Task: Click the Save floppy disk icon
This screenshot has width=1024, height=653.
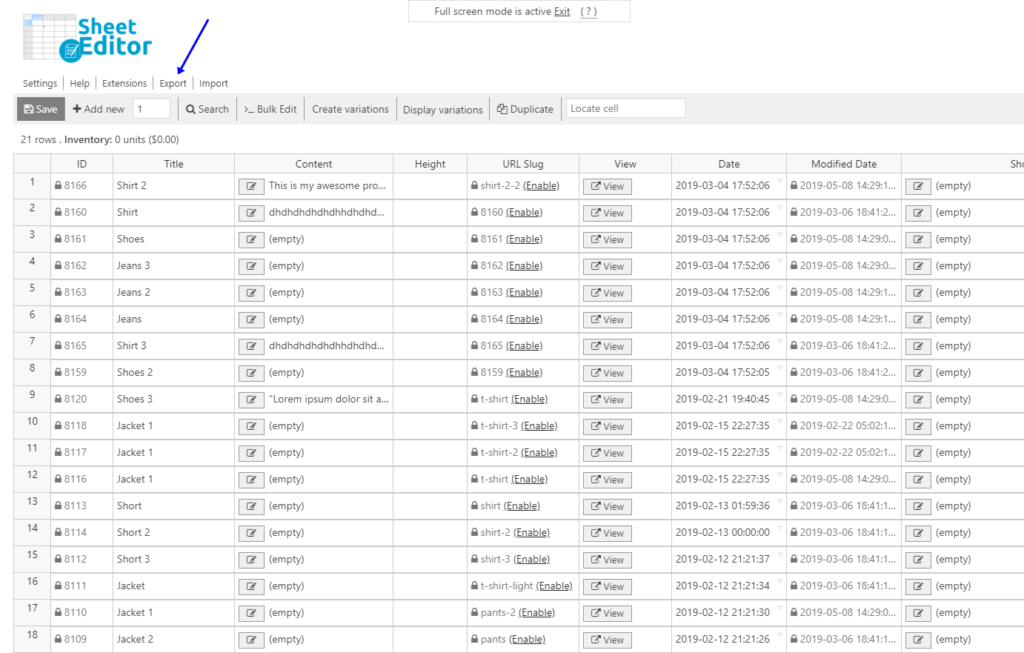Action: coord(29,108)
